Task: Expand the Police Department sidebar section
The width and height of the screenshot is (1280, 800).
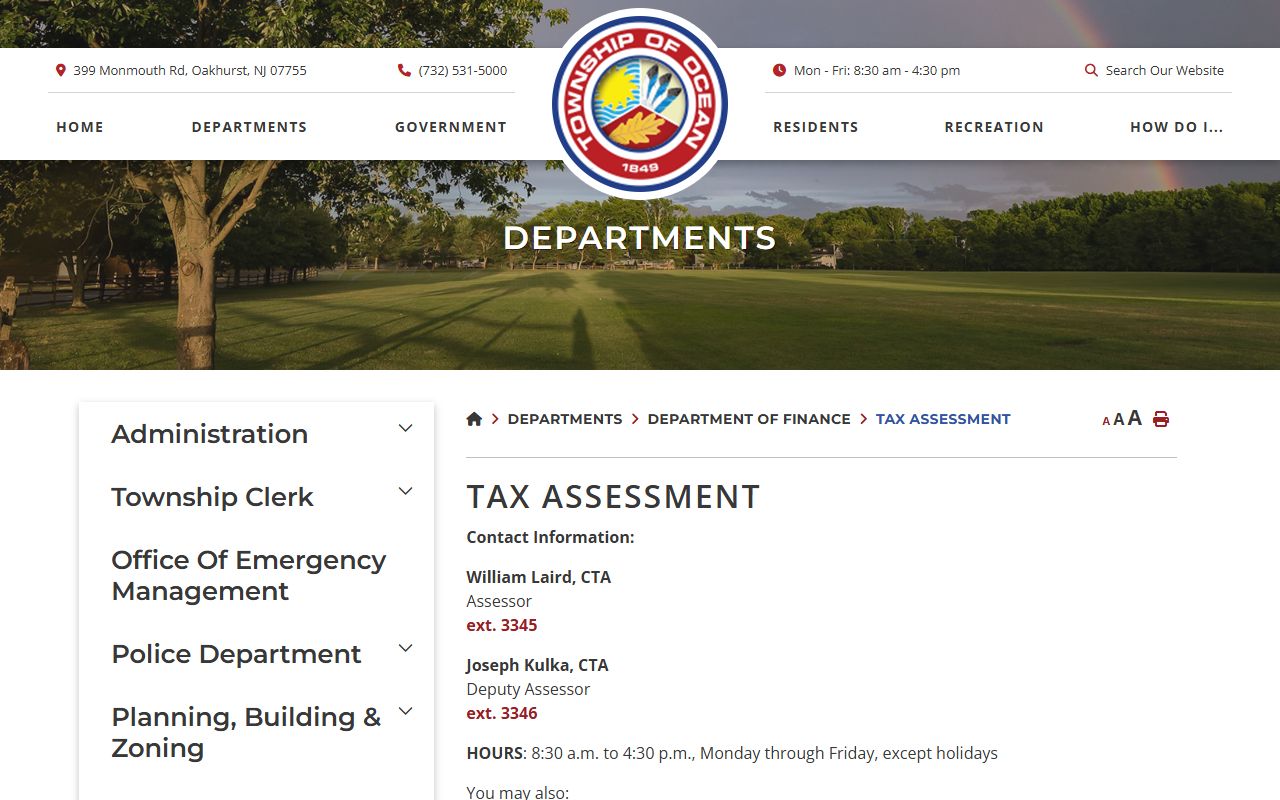Action: (405, 648)
